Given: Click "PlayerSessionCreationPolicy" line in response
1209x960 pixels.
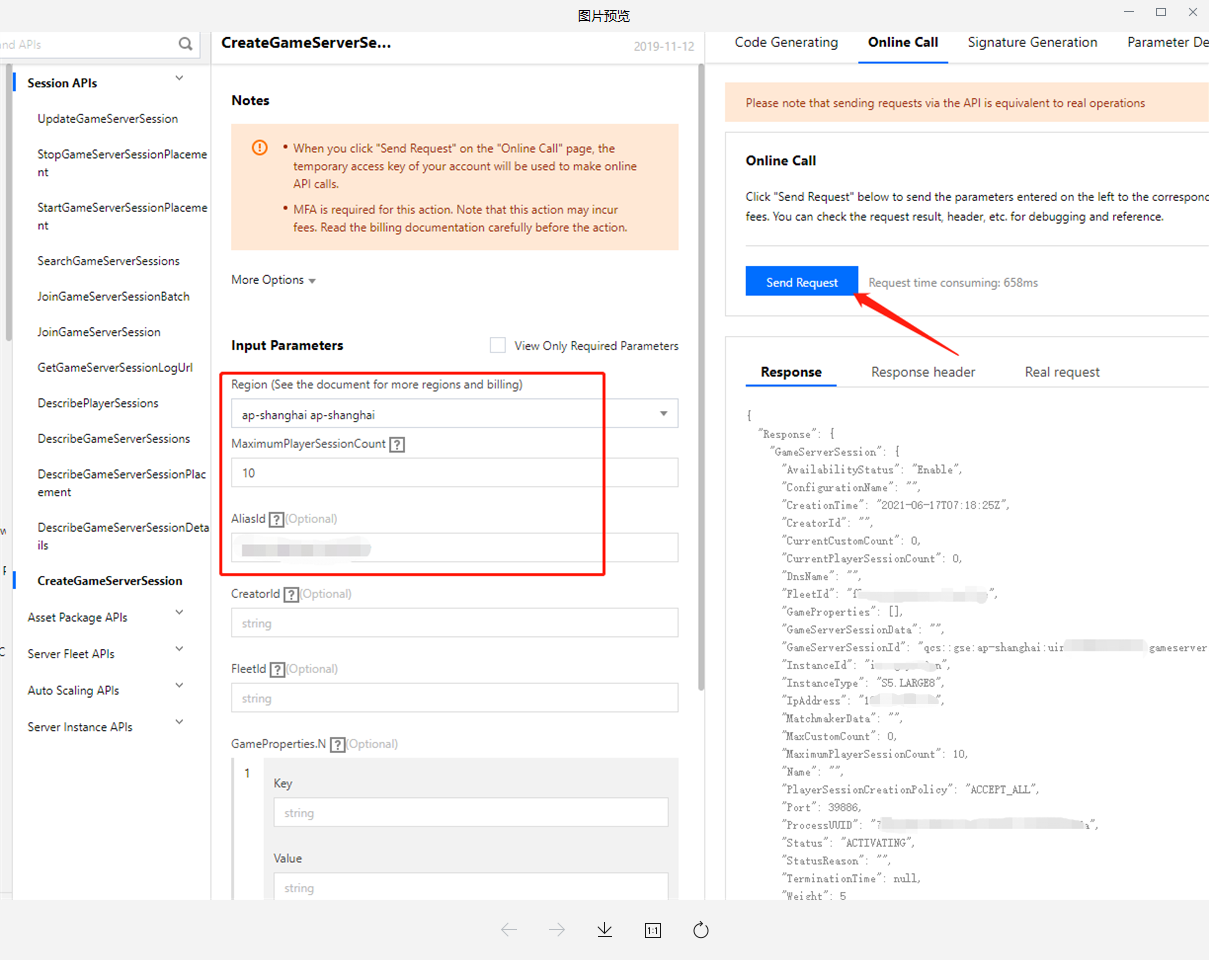Looking at the screenshot, I should [911, 790].
